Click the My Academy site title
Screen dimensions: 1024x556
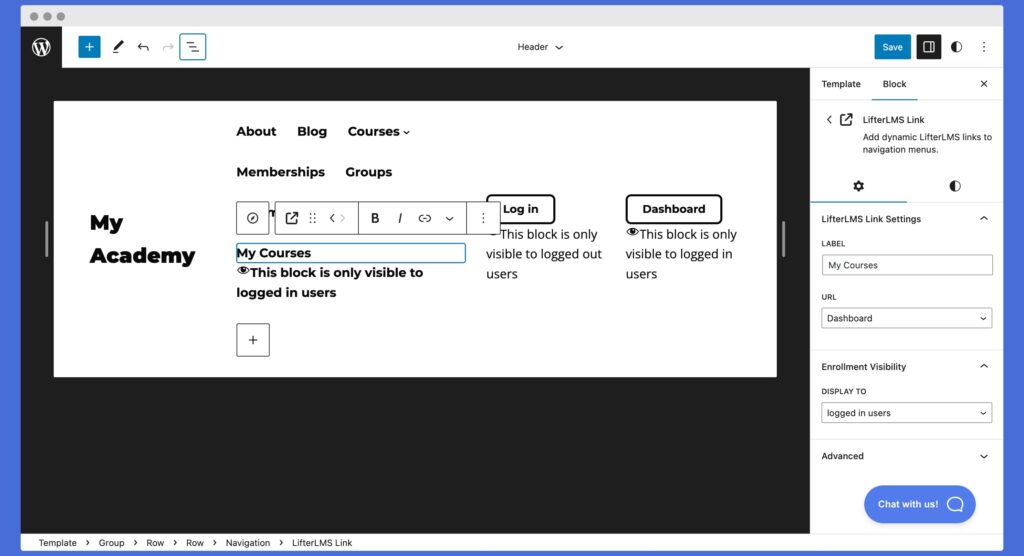[x=142, y=239]
